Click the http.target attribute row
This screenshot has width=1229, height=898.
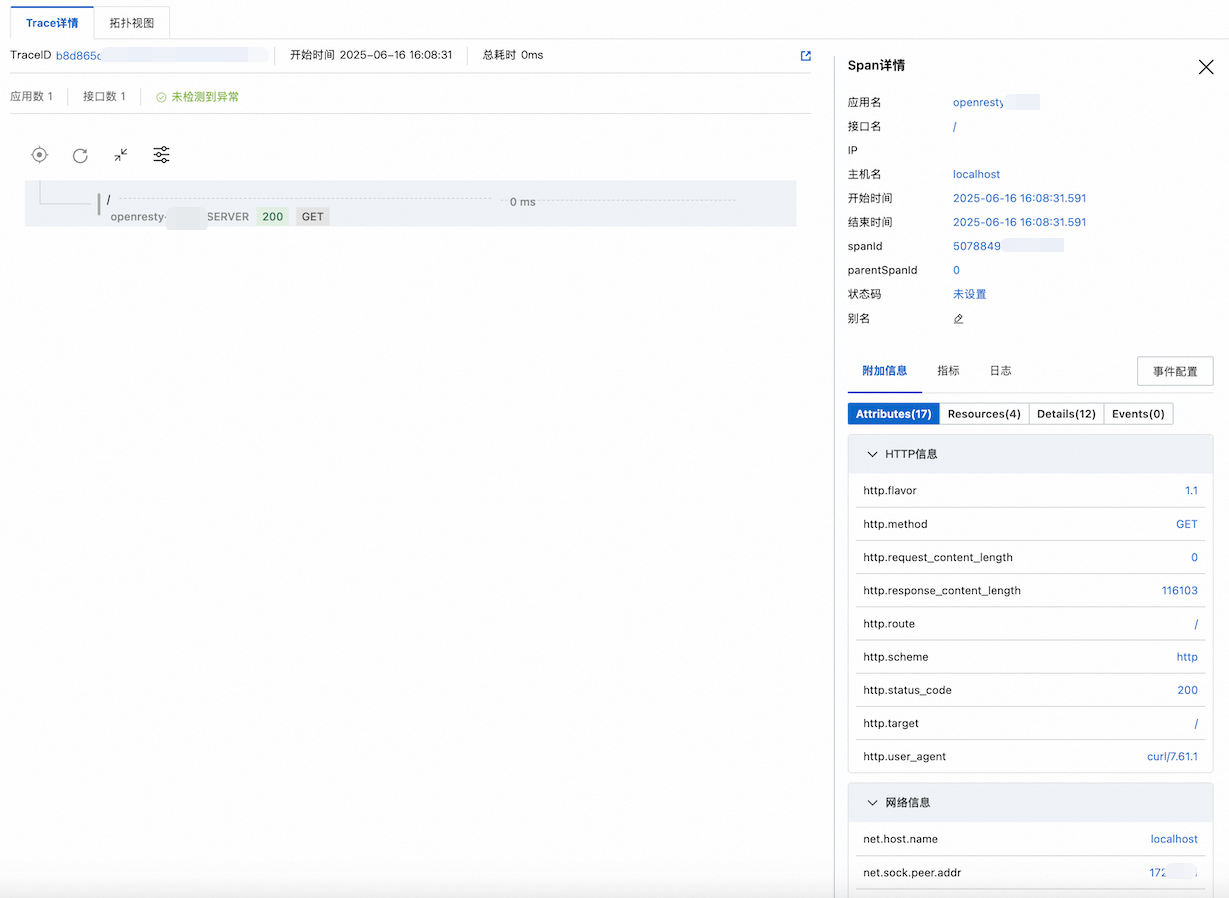1030,723
